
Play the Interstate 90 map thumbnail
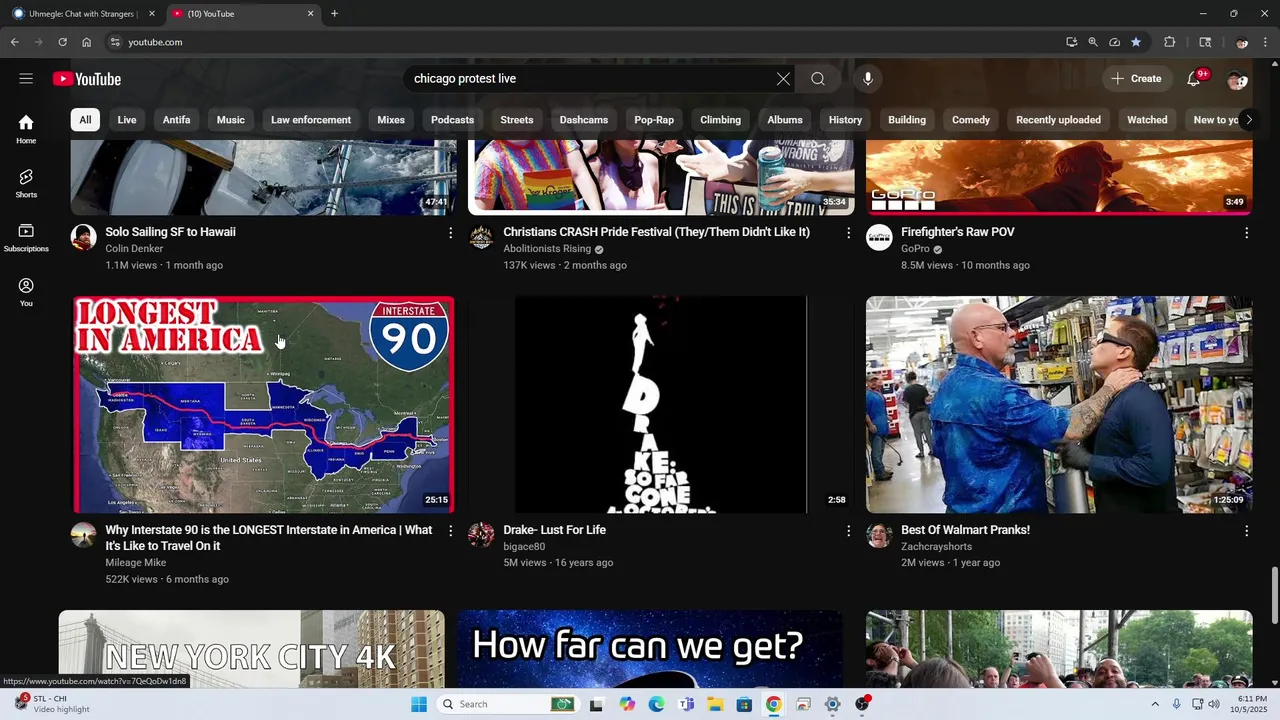[264, 404]
